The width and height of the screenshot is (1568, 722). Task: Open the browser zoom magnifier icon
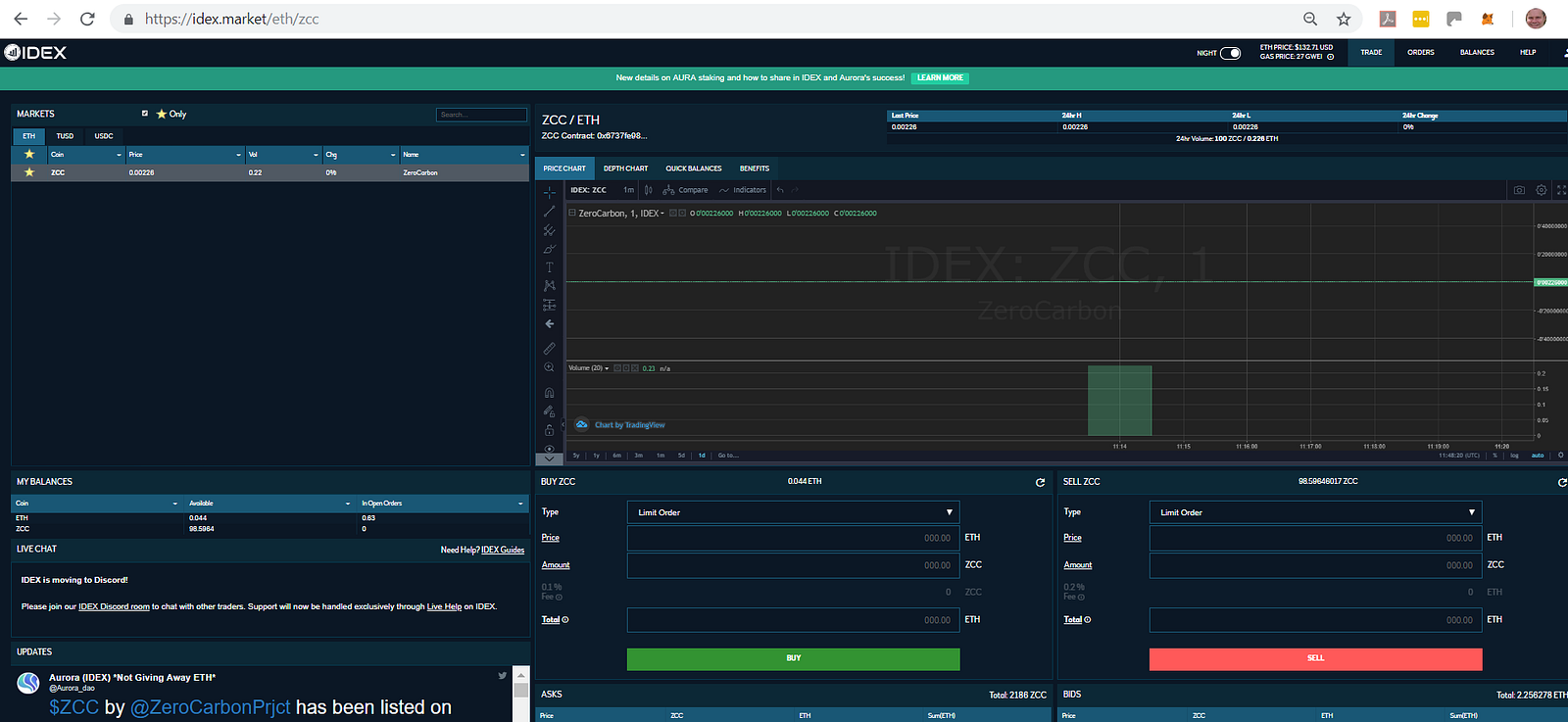pyautogui.click(x=1310, y=19)
